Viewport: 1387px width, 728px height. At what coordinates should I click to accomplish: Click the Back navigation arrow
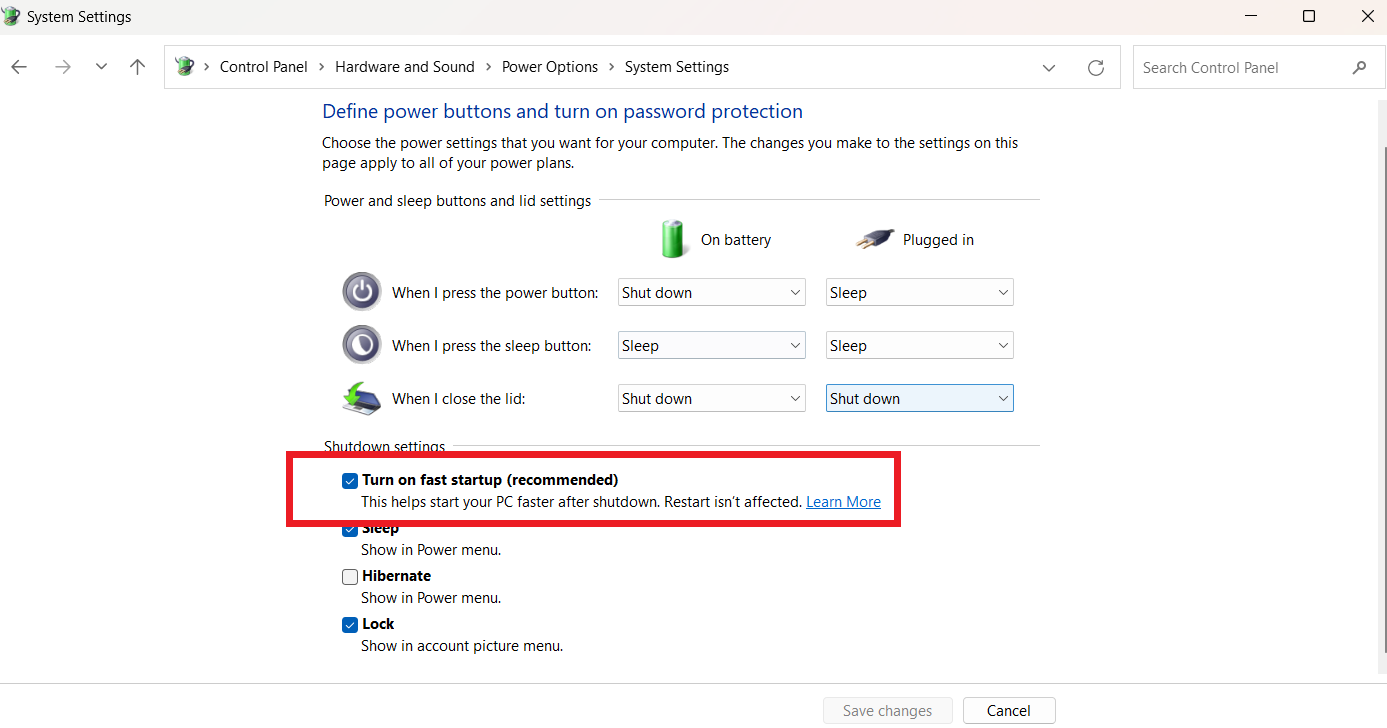[19, 67]
